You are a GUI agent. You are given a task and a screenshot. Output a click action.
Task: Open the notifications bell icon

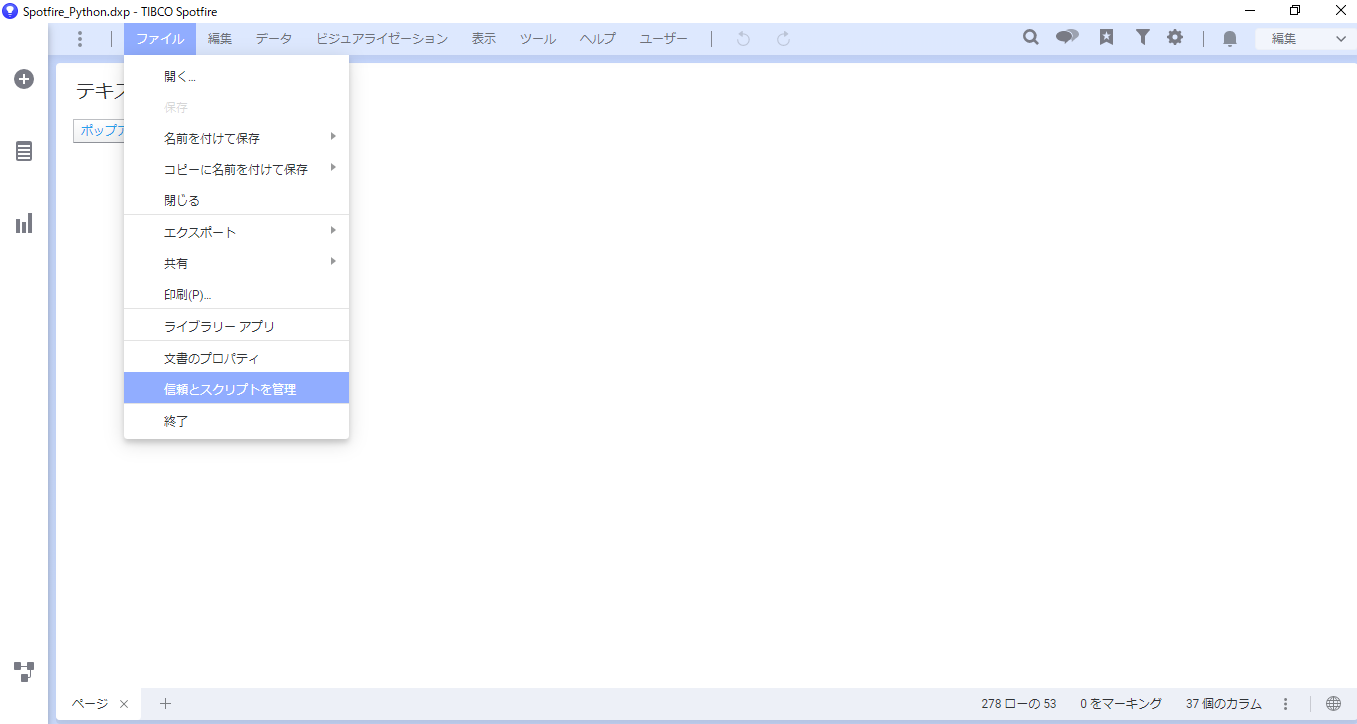click(x=1230, y=39)
